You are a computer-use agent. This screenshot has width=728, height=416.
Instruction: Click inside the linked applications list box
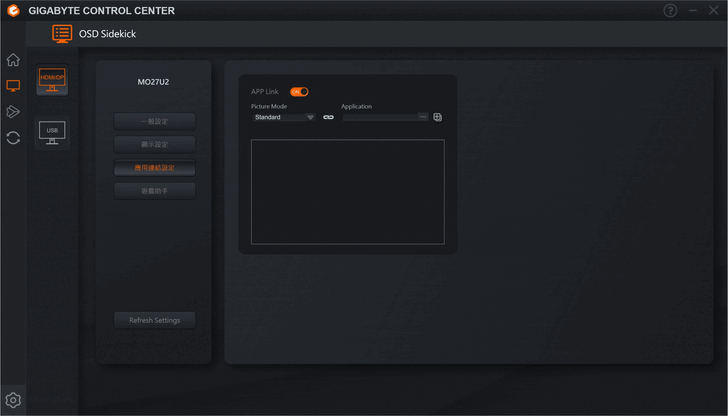click(x=348, y=192)
